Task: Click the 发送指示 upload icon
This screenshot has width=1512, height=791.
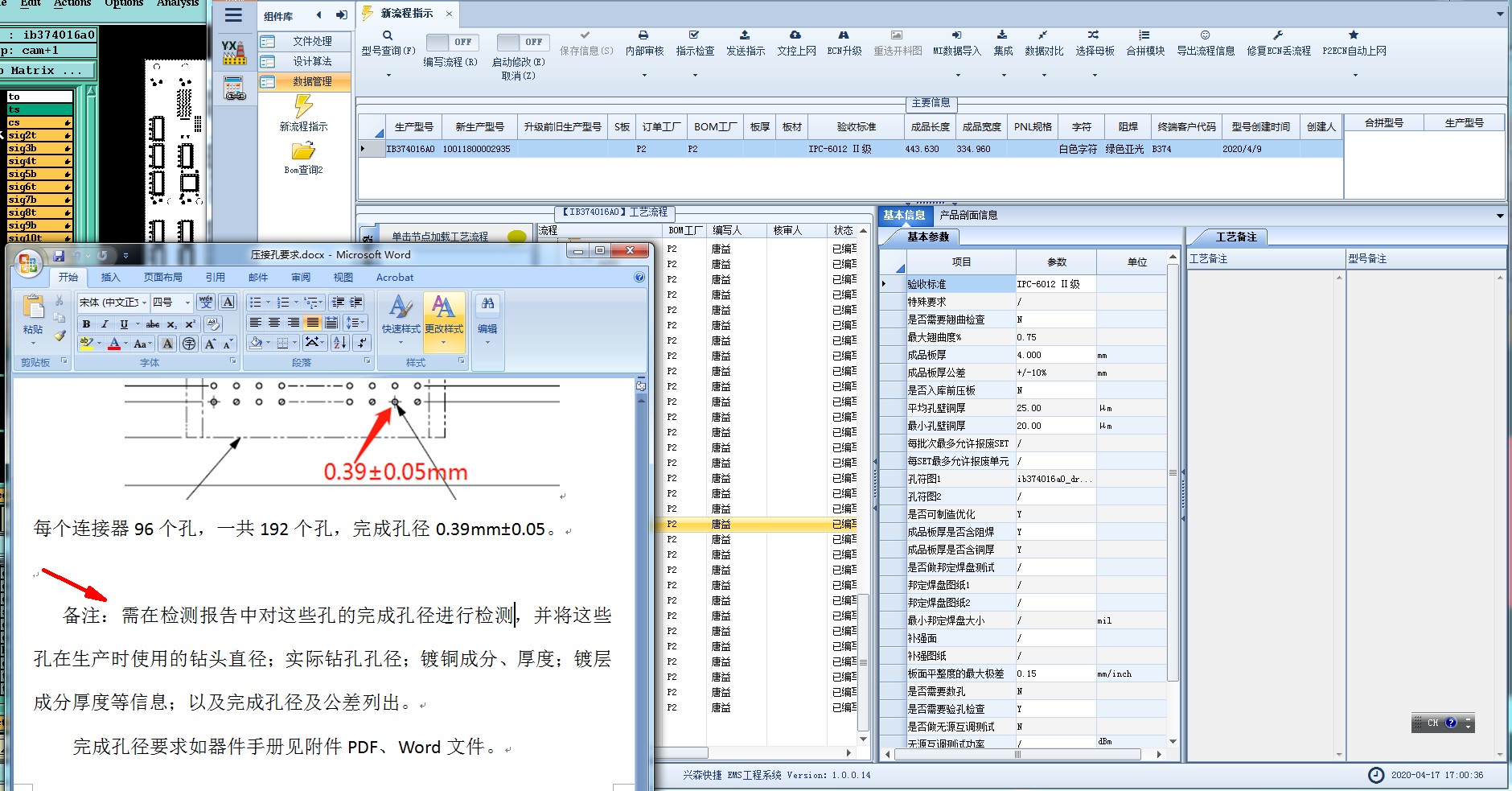Action: pos(745,35)
